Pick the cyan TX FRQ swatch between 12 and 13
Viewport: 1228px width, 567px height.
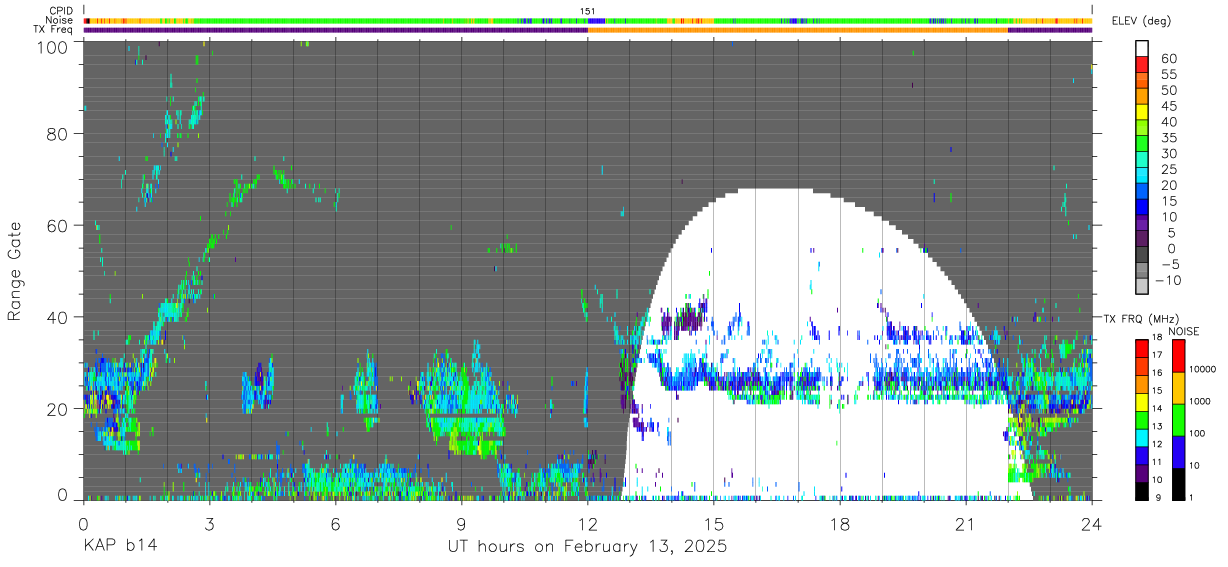coord(1142,436)
